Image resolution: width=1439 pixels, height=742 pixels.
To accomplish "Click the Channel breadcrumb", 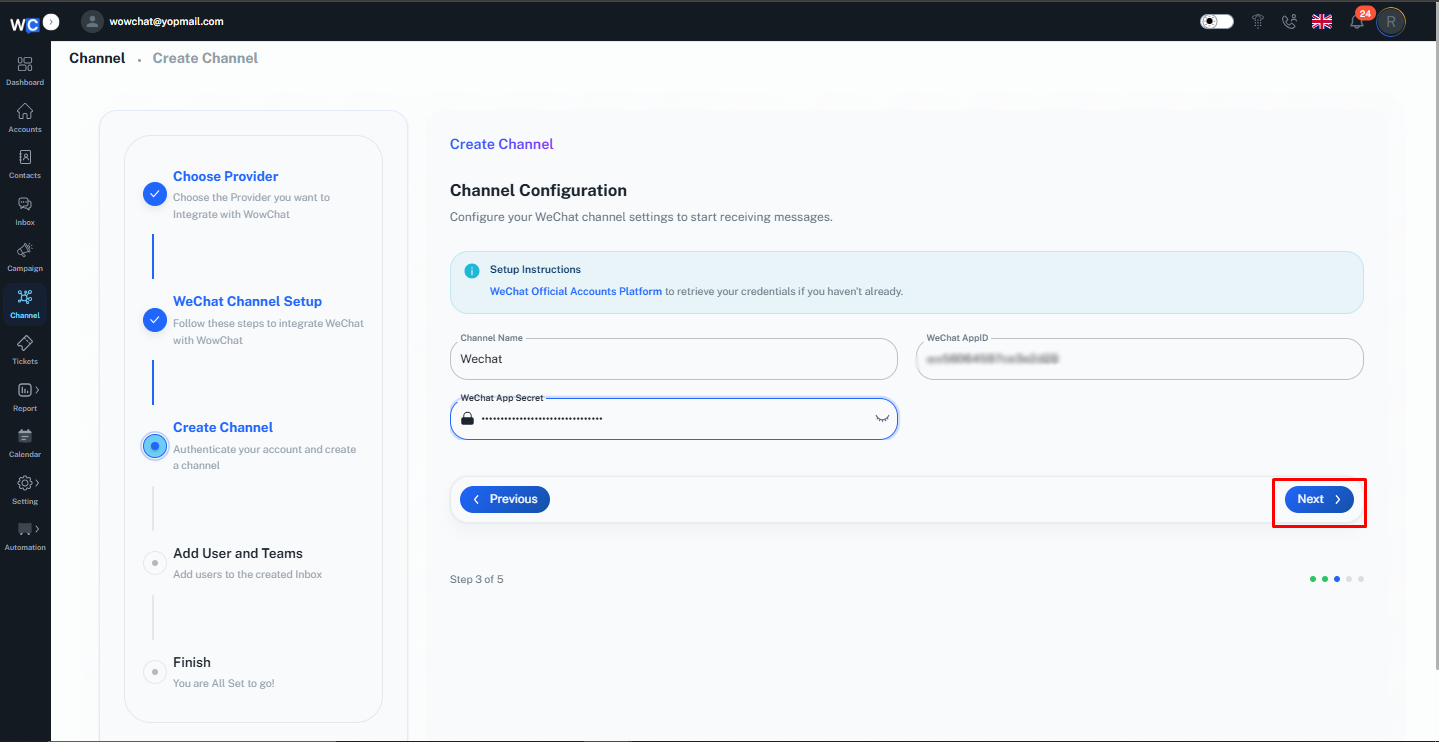I will tap(97, 58).
